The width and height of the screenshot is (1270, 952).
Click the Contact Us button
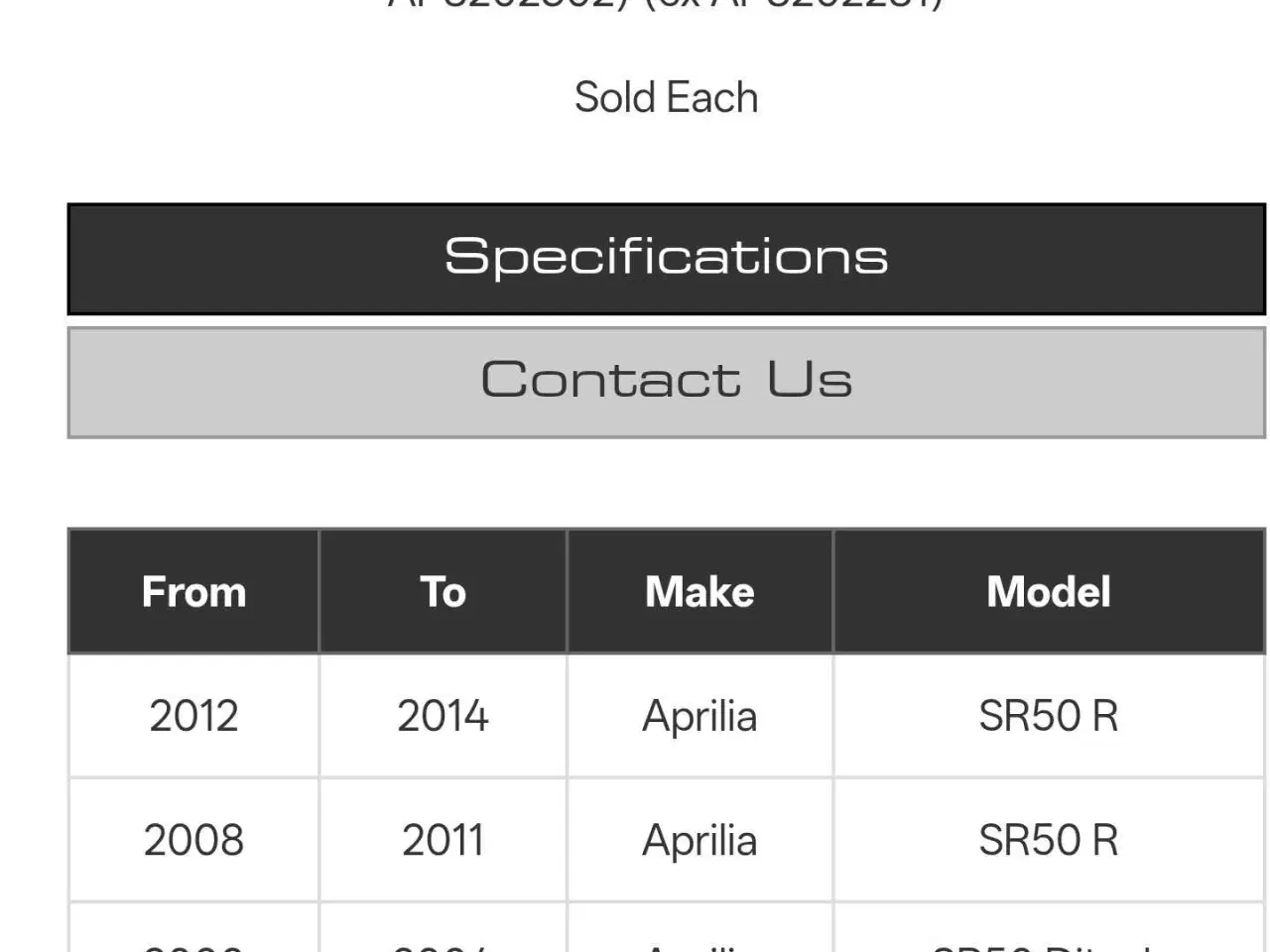point(667,381)
